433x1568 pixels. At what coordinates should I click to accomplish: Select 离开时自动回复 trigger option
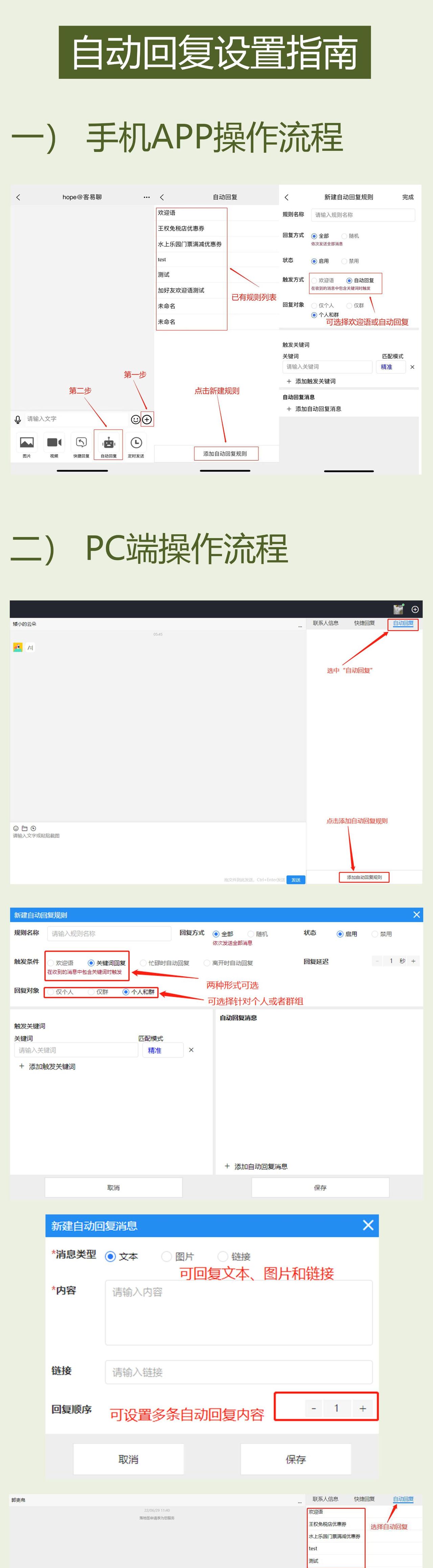pyautogui.click(x=228, y=963)
